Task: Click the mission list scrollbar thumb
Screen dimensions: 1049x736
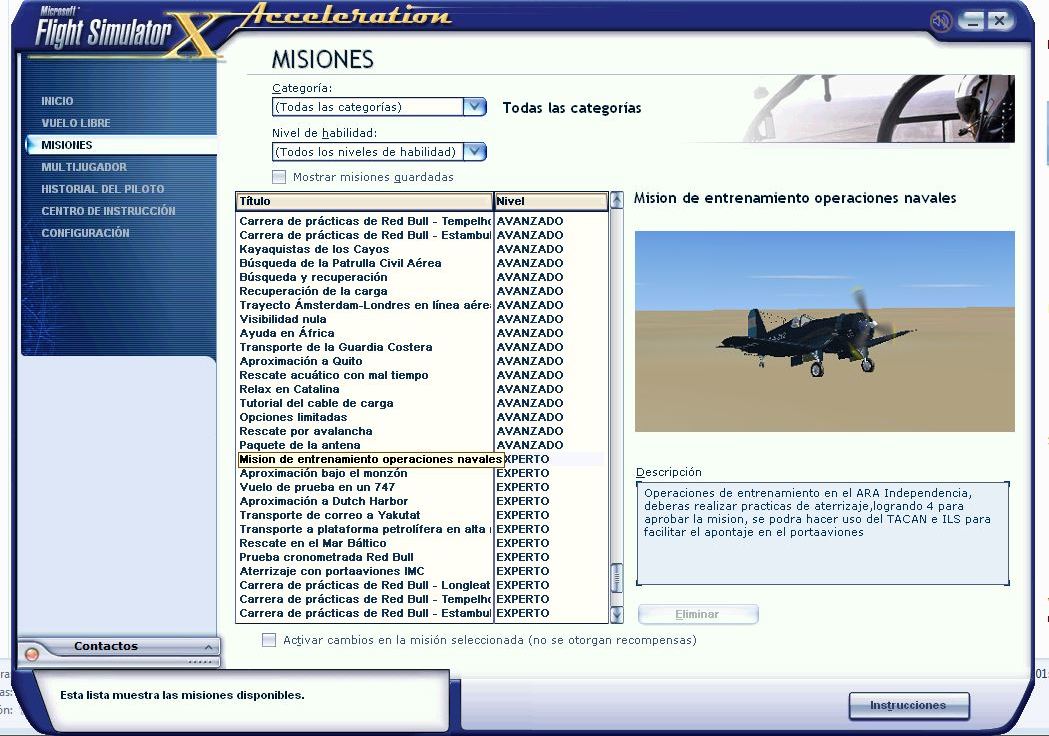Action: pyautogui.click(x=616, y=577)
